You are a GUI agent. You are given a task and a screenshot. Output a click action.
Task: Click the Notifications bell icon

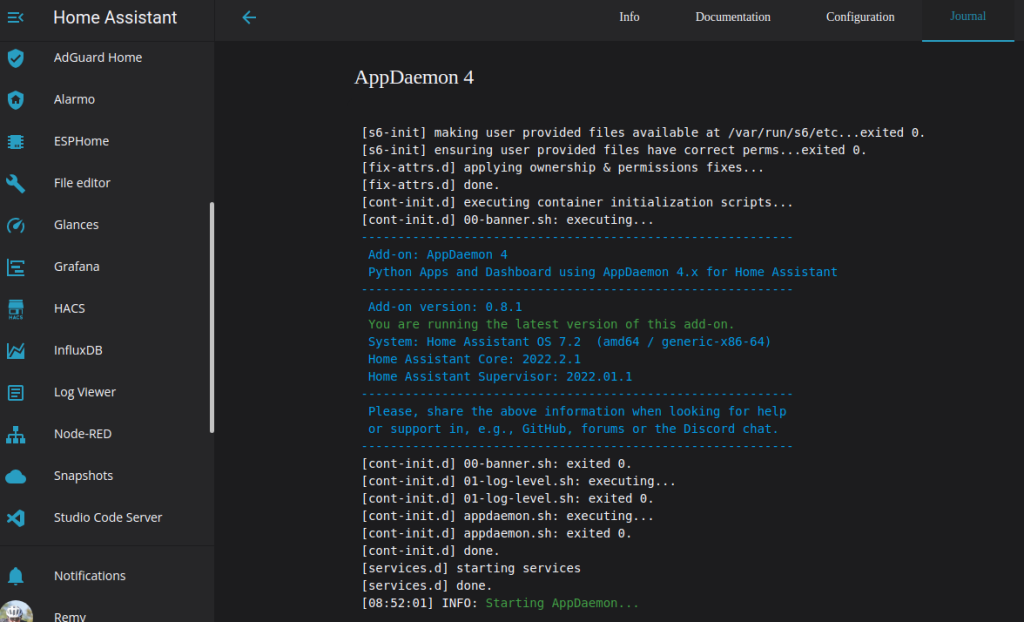pyautogui.click(x=16, y=576)
